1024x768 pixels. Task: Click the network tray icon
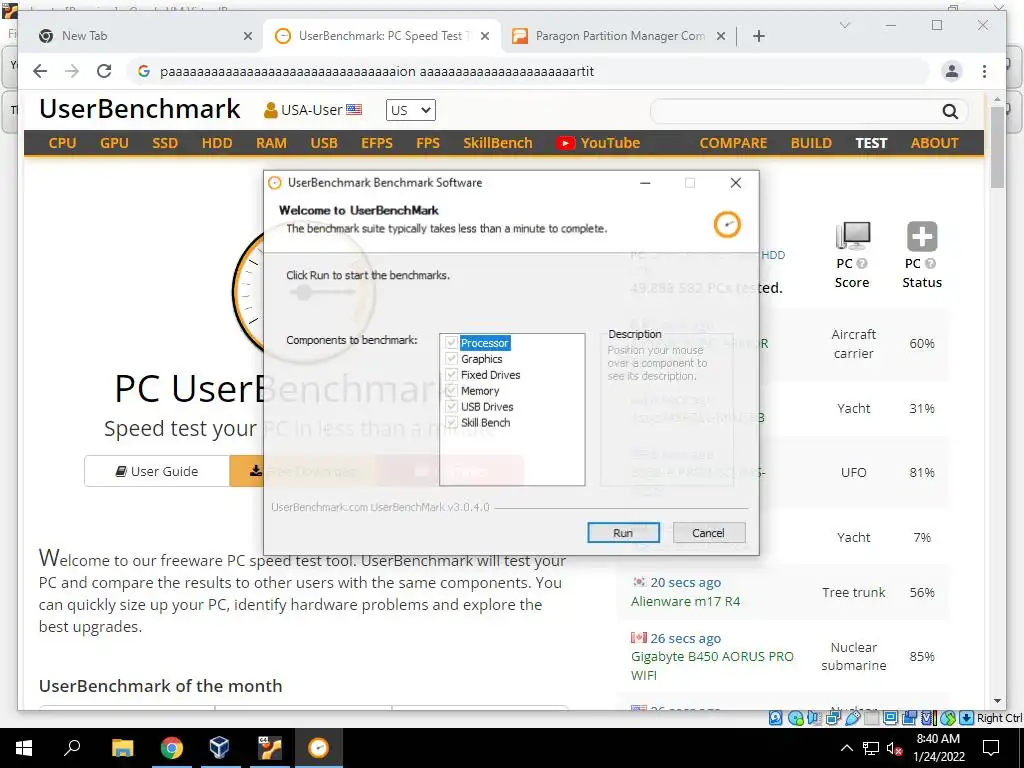click(x=871, y=748)
